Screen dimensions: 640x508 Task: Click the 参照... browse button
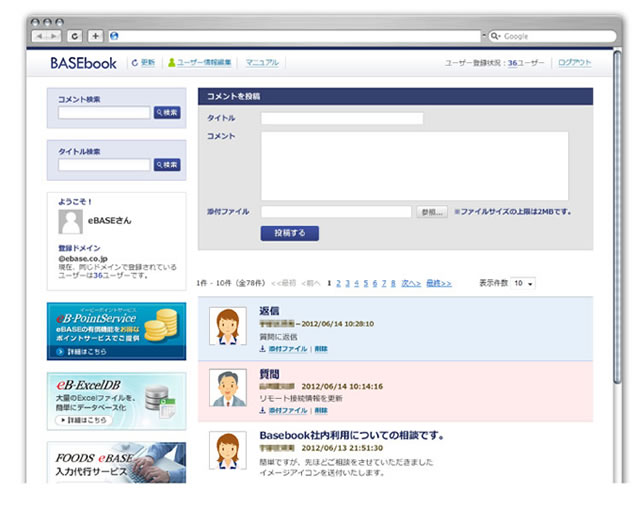click(x=432, y=212)
